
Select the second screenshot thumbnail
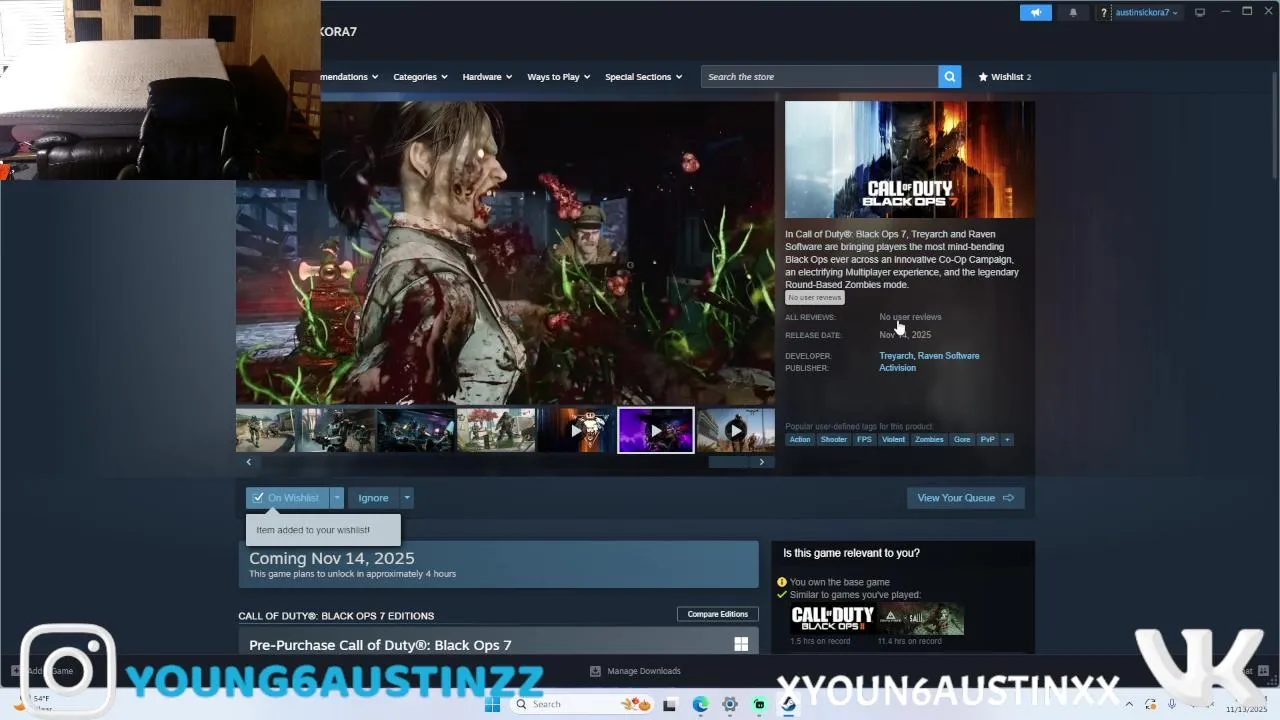point(337,431)
